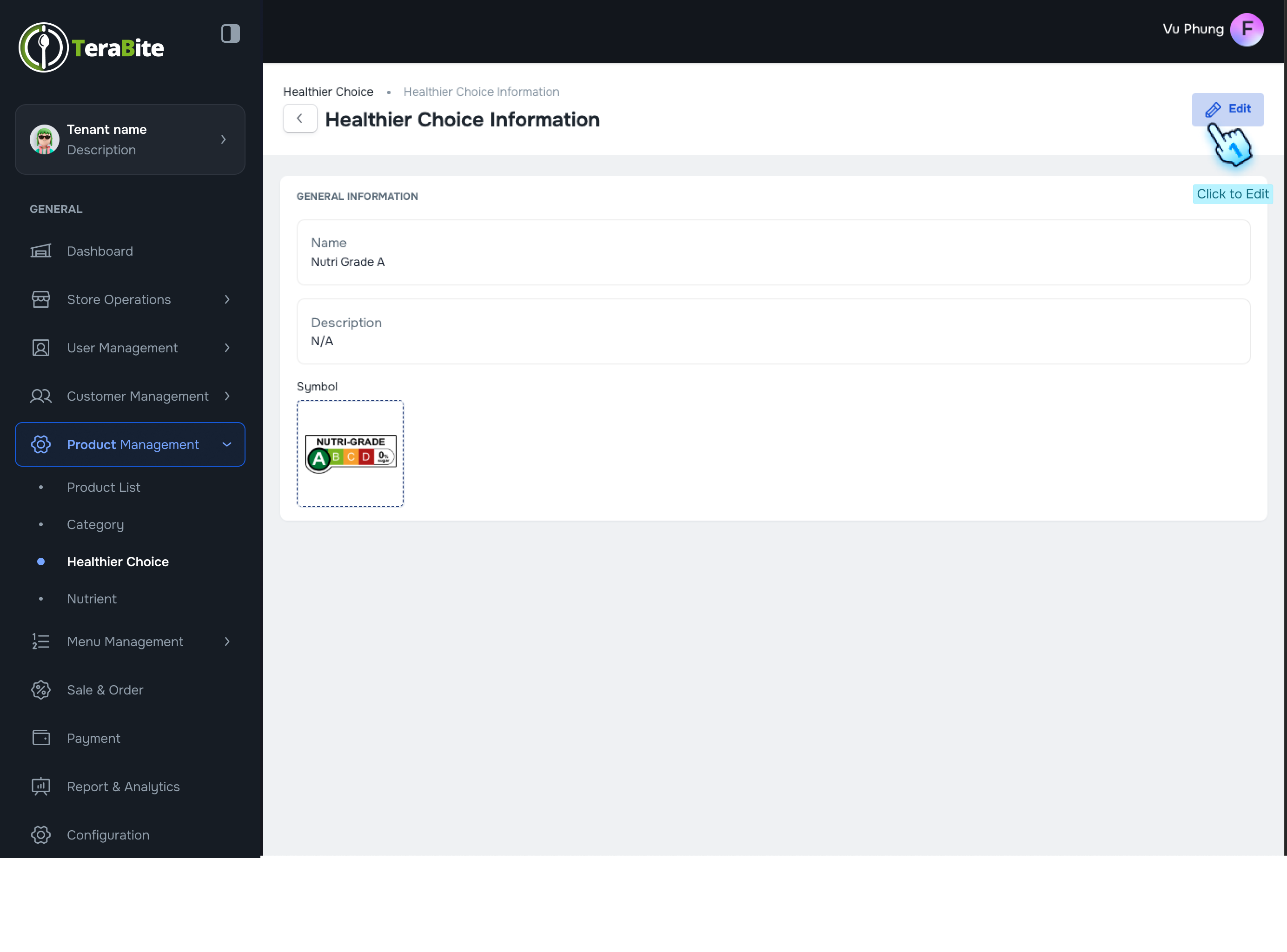Toggle the sidebar collapse control
The height and width of the screenshot is (952, 1287).
point(230,33)
